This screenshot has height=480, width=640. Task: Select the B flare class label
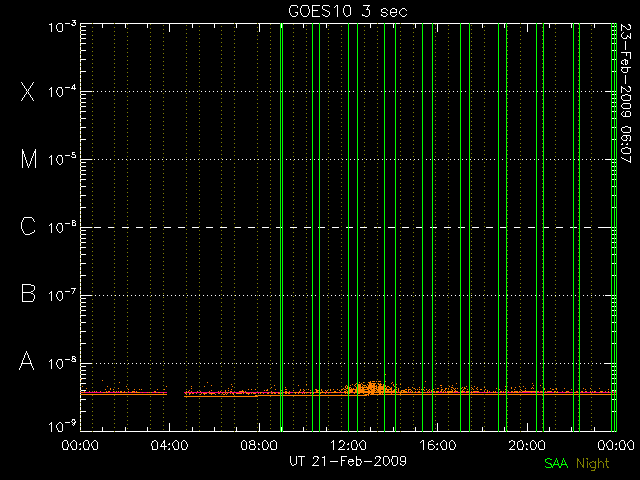[x=28, y=293]
